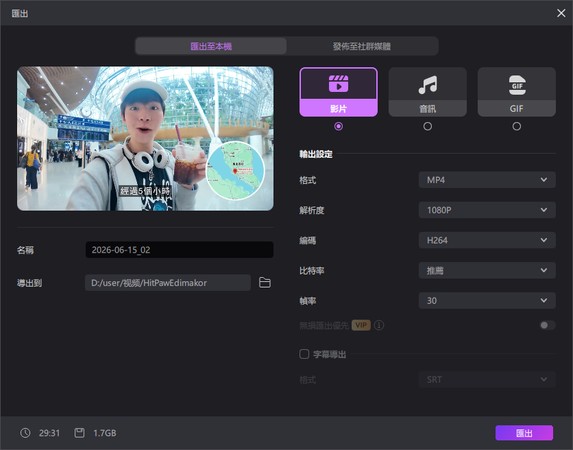The image size is (573, 450).
Task: Choose the 影片 radio button
Action: click(x=338, y=126)
